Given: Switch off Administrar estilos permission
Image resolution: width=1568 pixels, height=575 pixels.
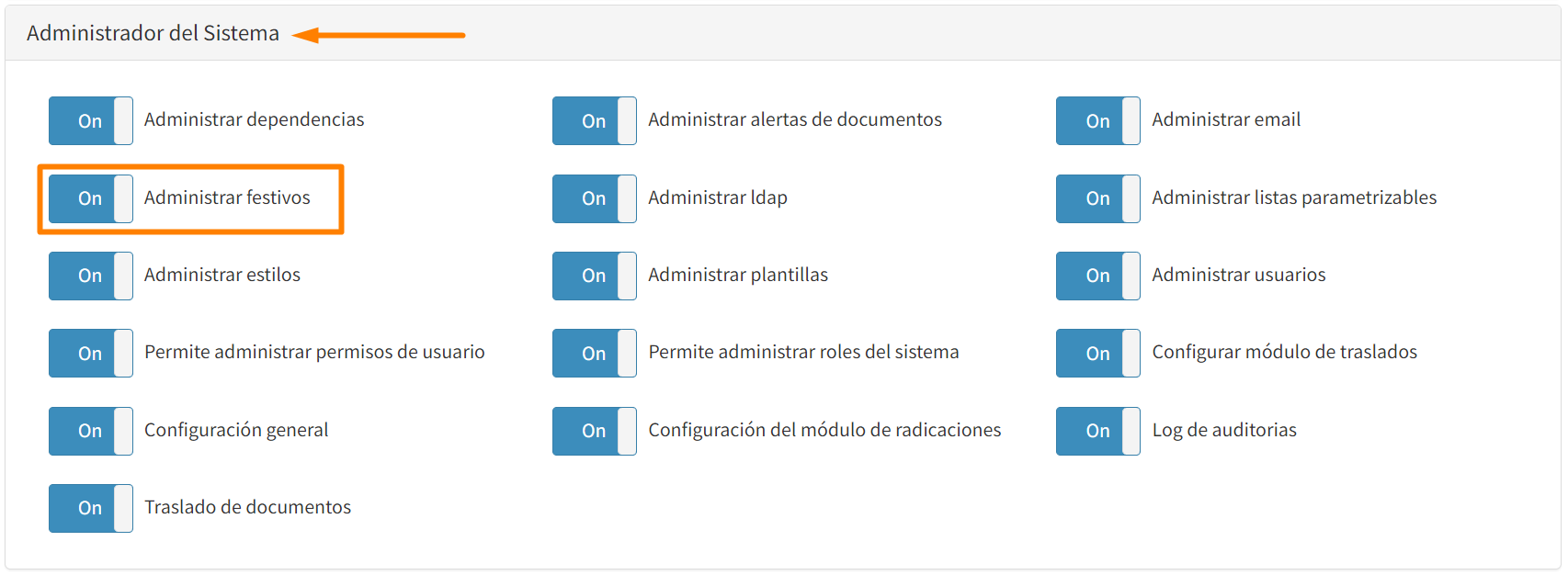Looking at the screenshot, I should [90, 276].
